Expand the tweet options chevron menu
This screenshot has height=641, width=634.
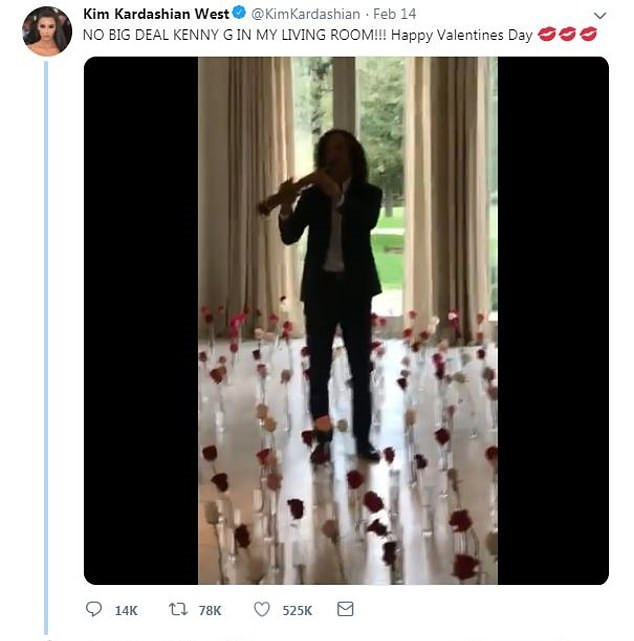[x=600, y=16]
